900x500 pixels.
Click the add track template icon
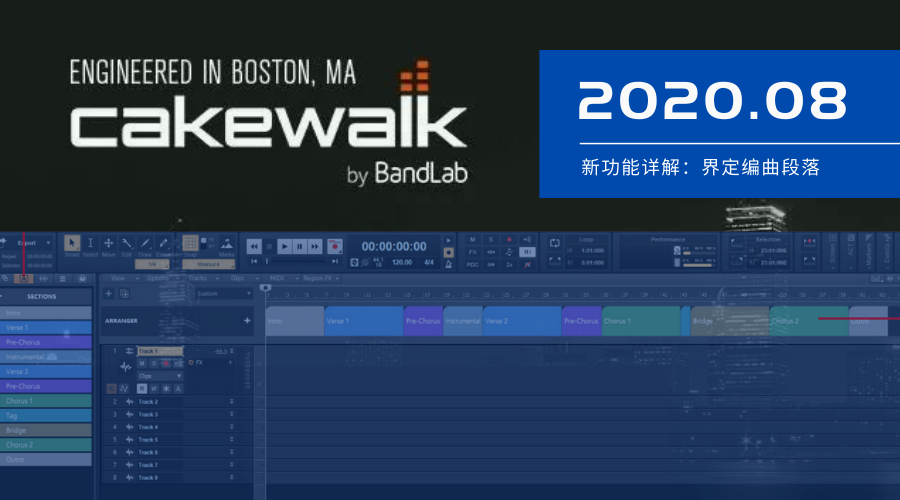125,294
